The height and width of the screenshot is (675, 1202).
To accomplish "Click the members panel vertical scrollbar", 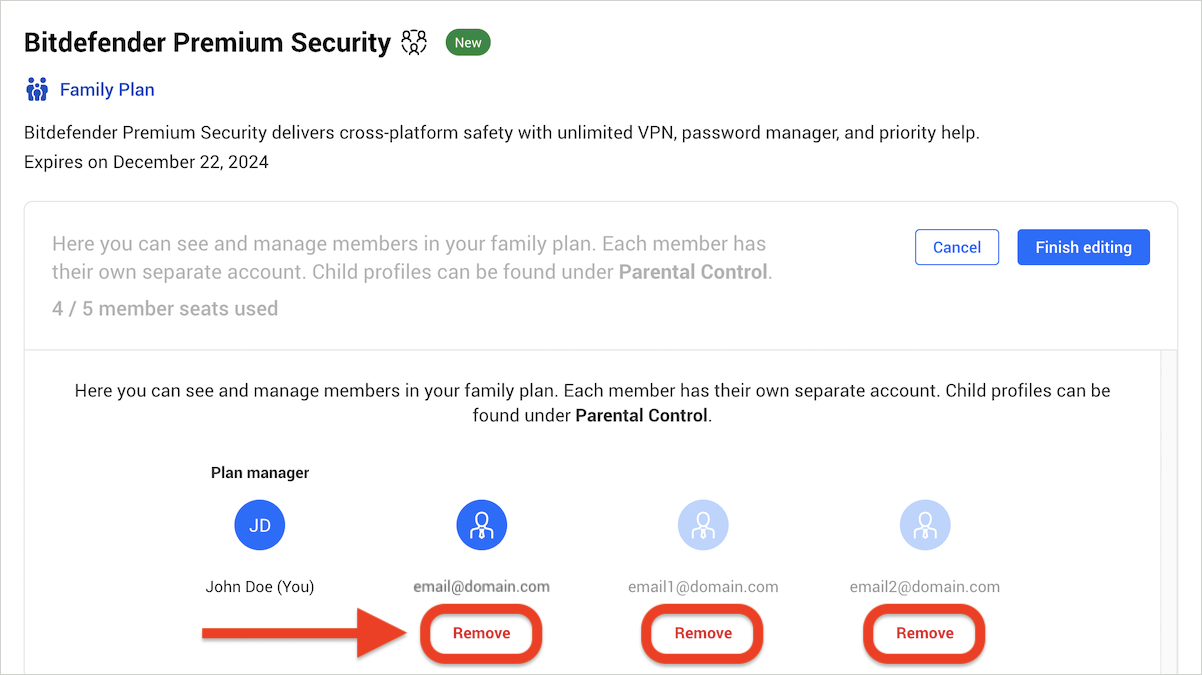I will tap(1169, 510).
